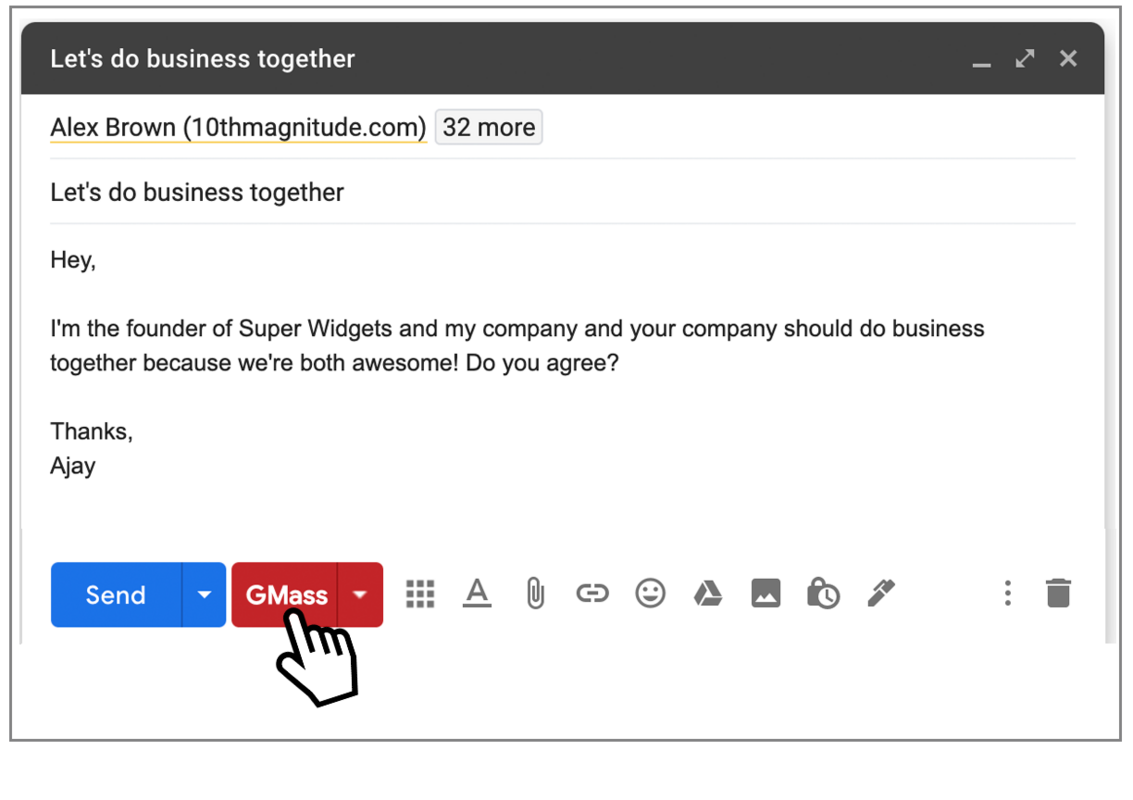Screen dimensions: 1133x800
Task: Insert a link with the chain icon
Action: point(592,594)
